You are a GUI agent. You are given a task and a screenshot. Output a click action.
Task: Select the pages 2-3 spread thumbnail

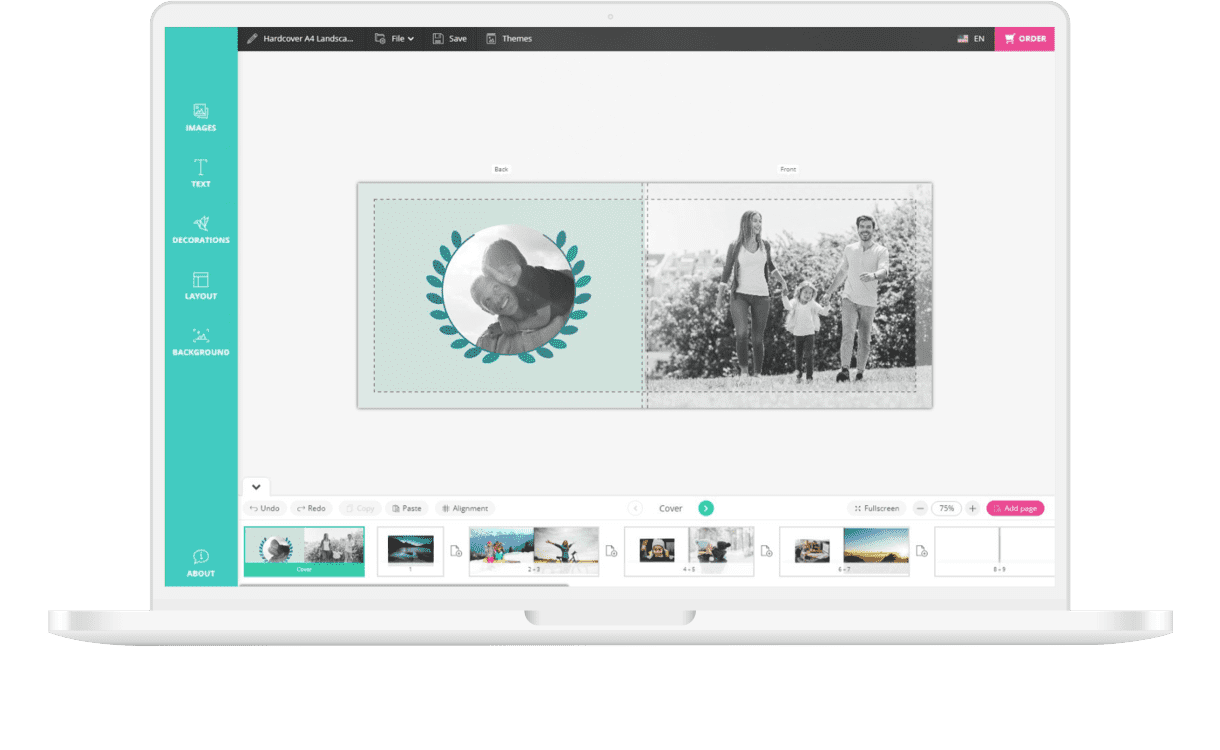pyautogui.click(x=534, y=551)
